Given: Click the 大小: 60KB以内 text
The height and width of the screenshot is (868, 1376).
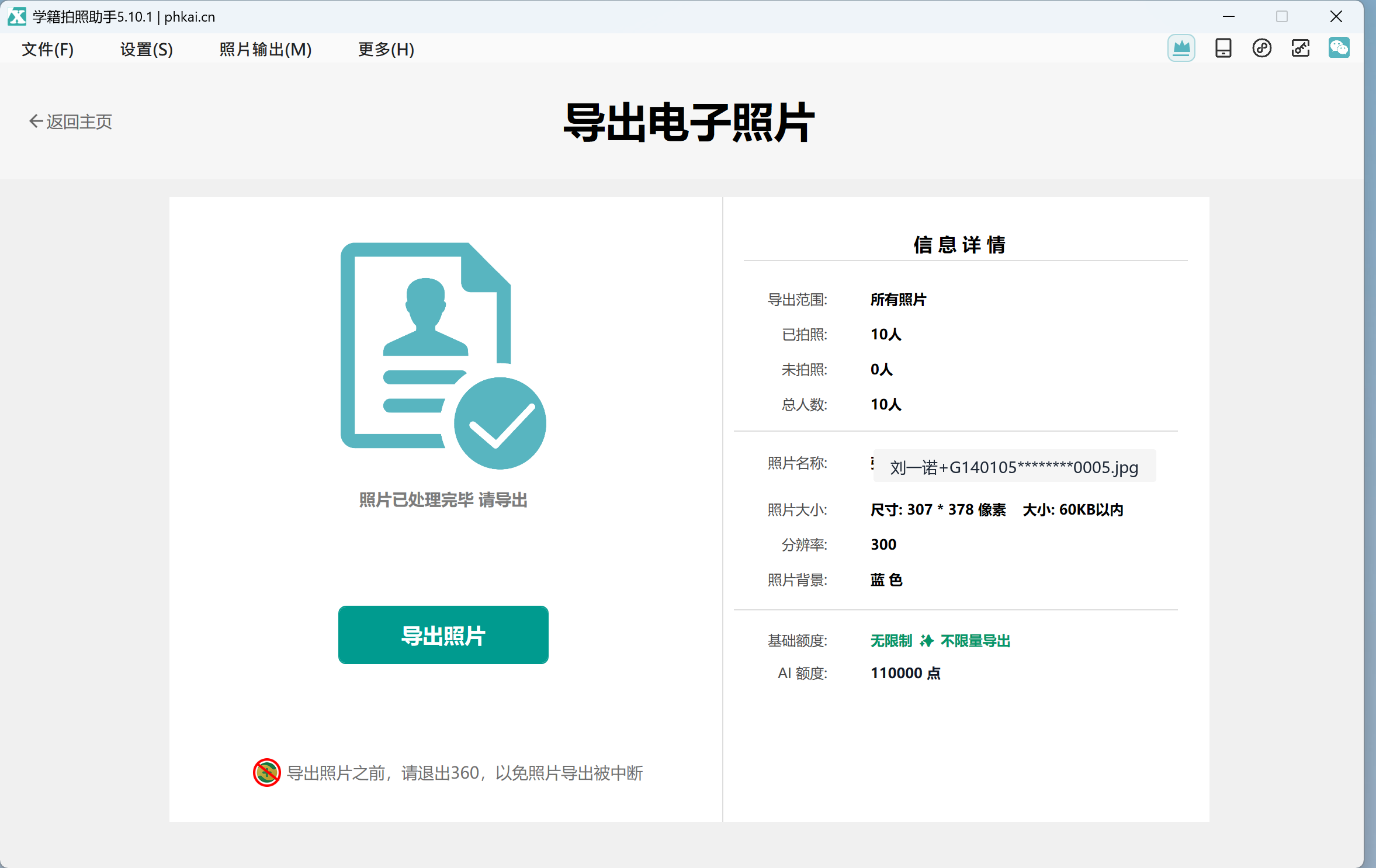Looking at the screenshot, I should (1073, 509).
